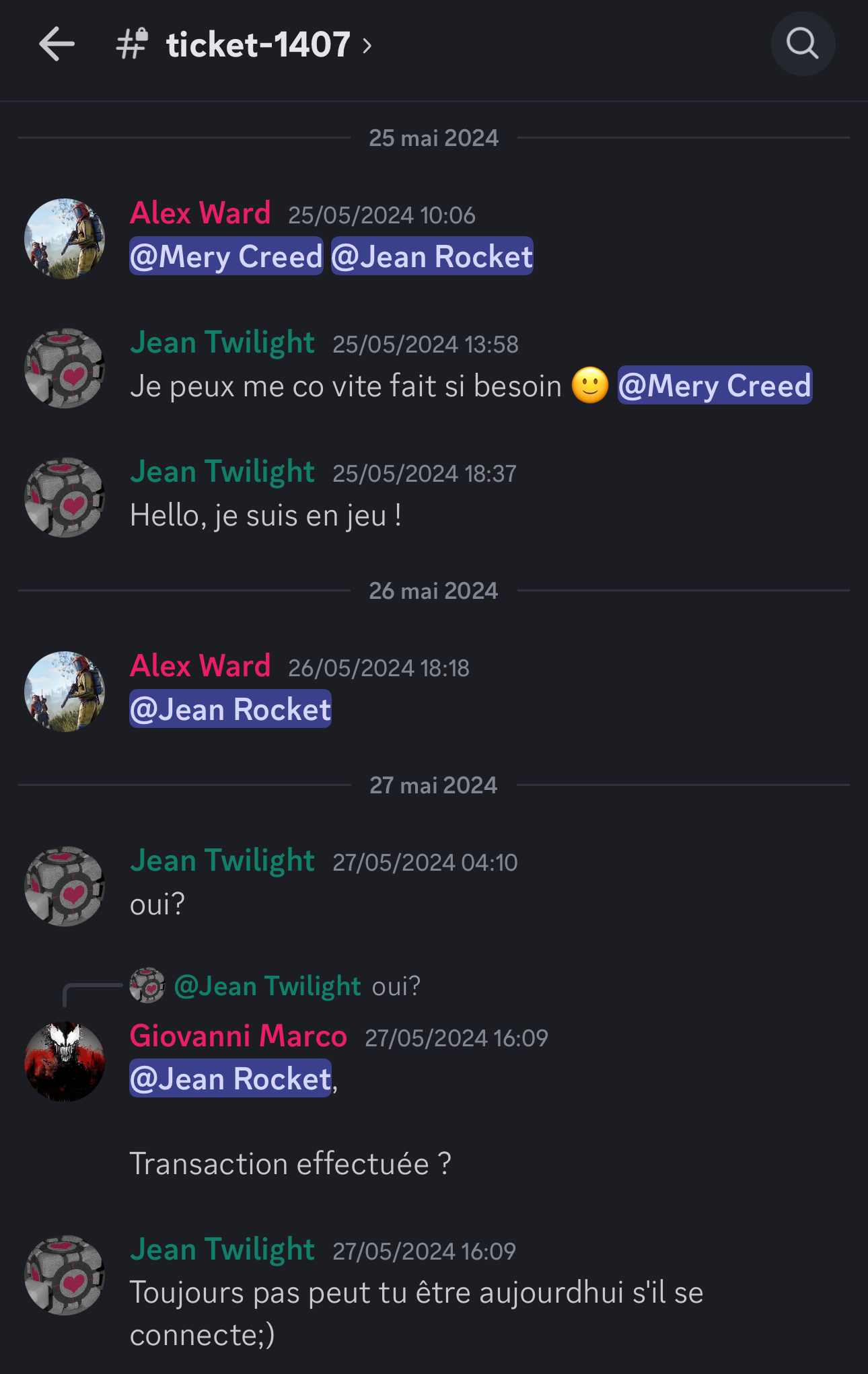The width and height of the screenshot is (868, 1374).
Task: Tap @Mery Creed mention after the smiley
Action: pyautogui.click(x=715, y=386)
